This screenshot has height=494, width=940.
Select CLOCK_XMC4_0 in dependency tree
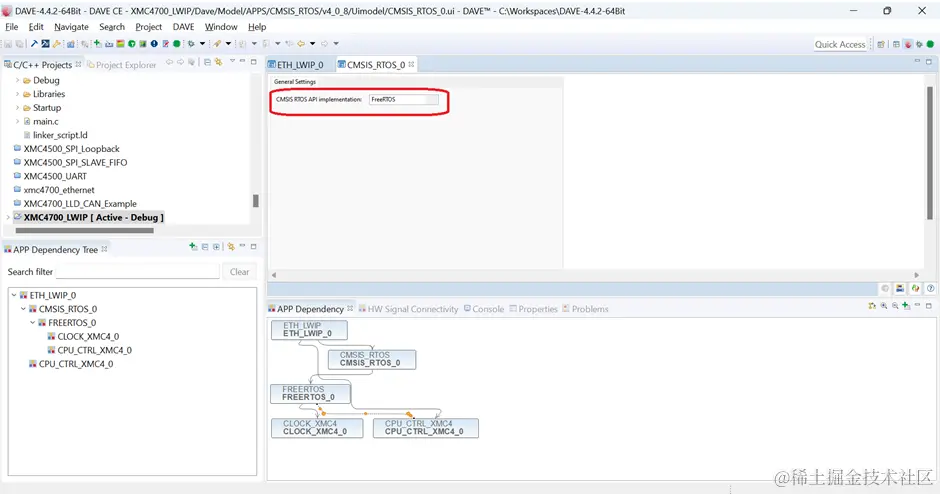88,336
